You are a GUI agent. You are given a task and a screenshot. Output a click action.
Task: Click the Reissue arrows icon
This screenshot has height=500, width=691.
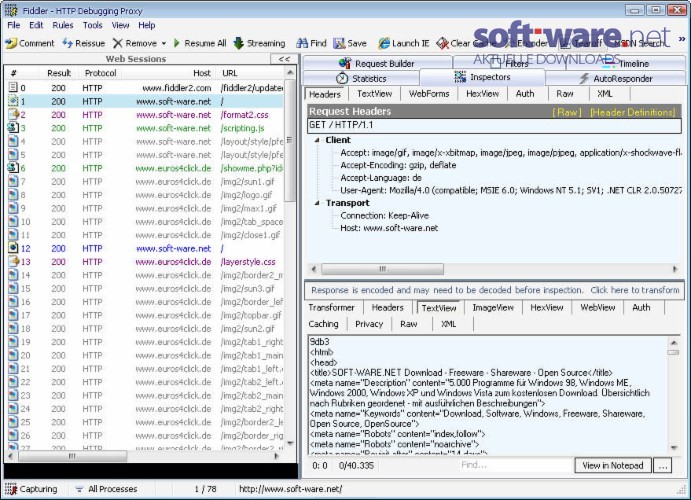tap(67, 43)
